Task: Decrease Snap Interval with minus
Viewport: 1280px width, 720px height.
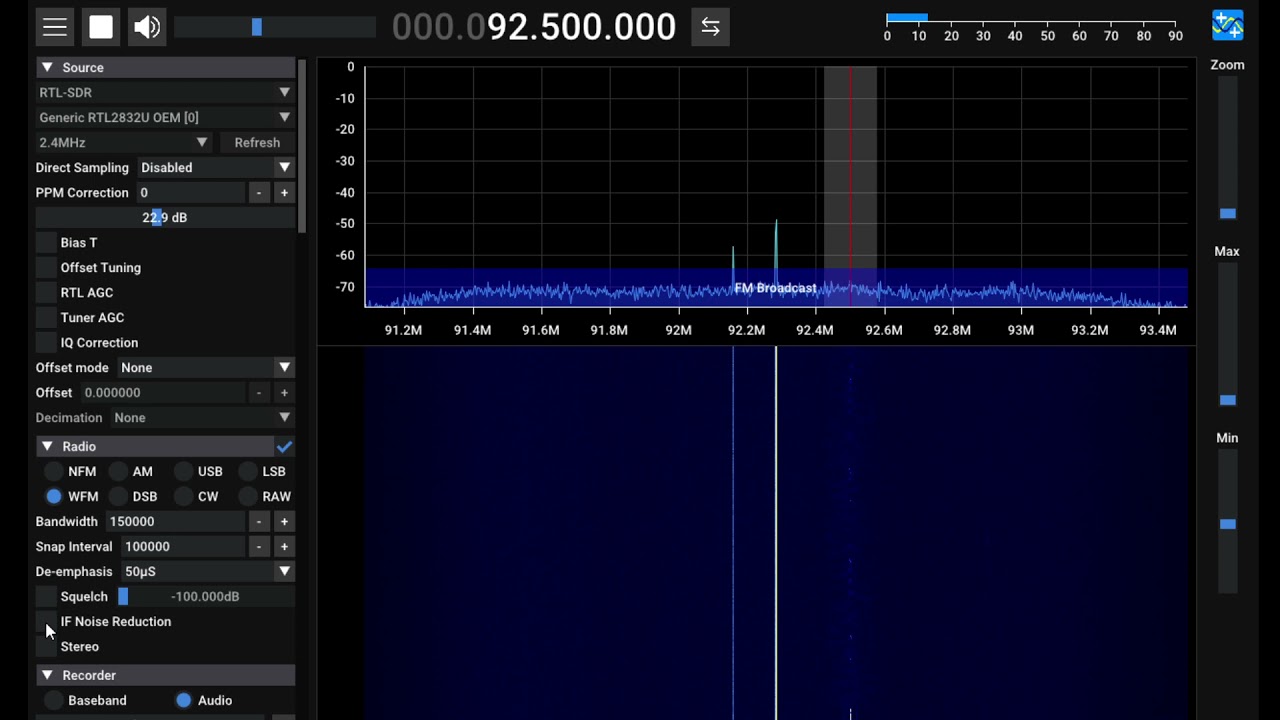Action: pyautogui.click(x=259, y=546)
